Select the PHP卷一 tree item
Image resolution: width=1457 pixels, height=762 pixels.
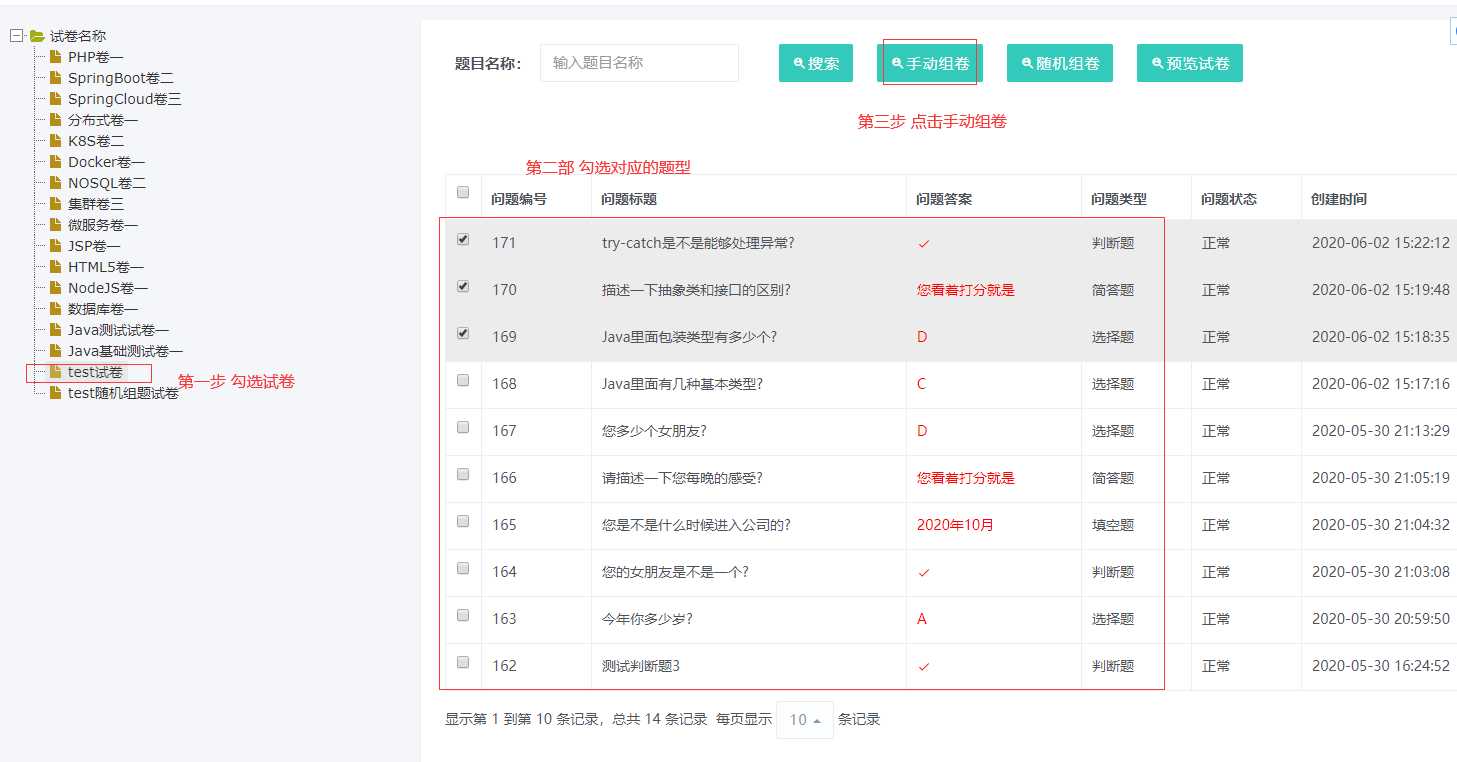pyautogui.click(x=95, y=57)
